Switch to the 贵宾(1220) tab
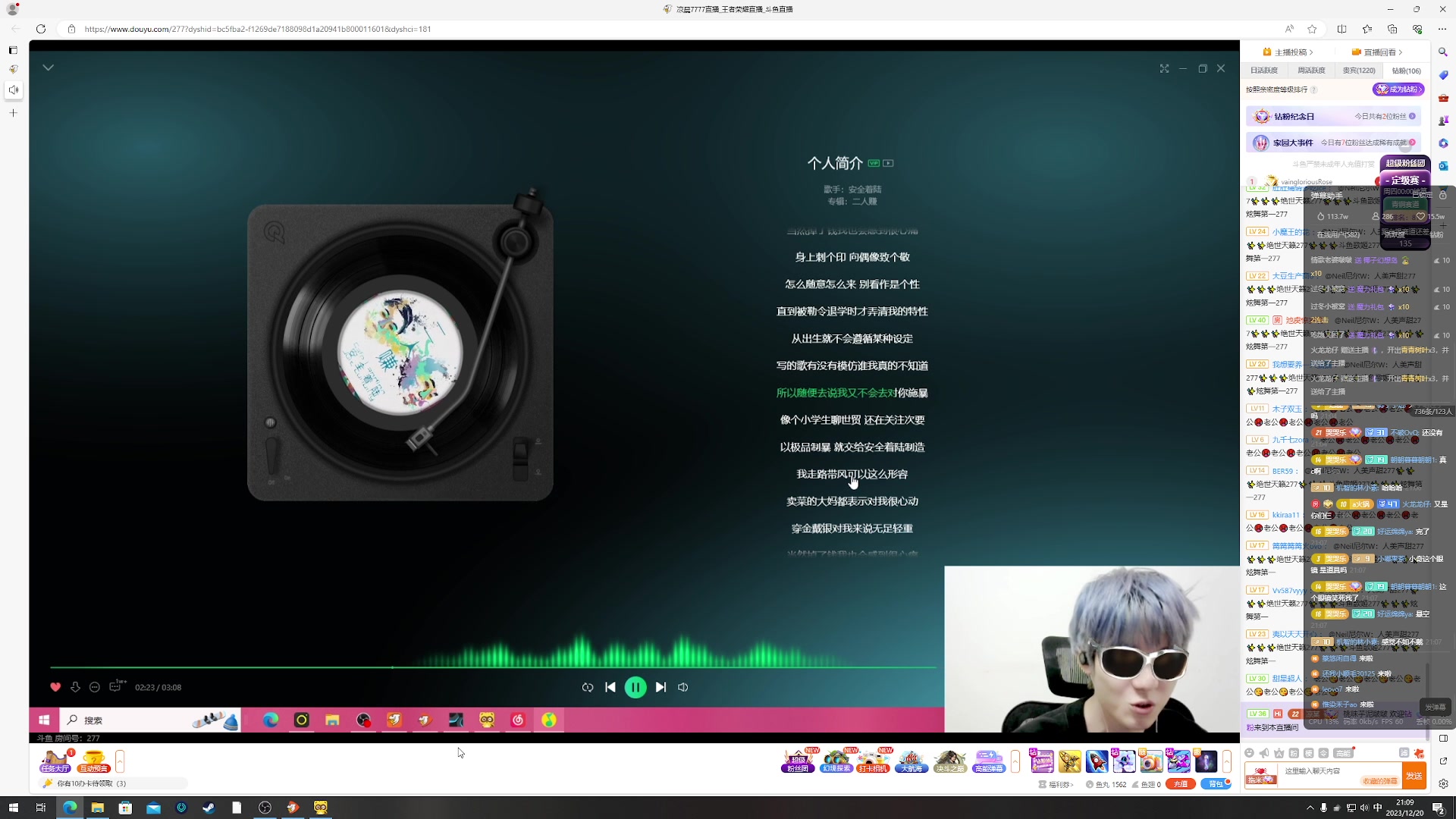Image resolution: width=1456 pixels, height=819 pixels. click(x=1359, y=71)
